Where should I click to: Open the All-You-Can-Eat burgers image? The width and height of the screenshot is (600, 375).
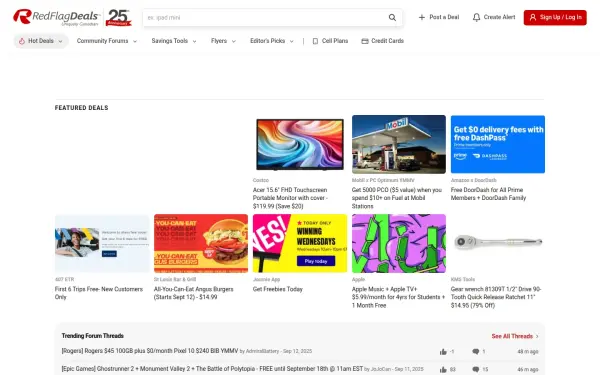tap(201, 243)
